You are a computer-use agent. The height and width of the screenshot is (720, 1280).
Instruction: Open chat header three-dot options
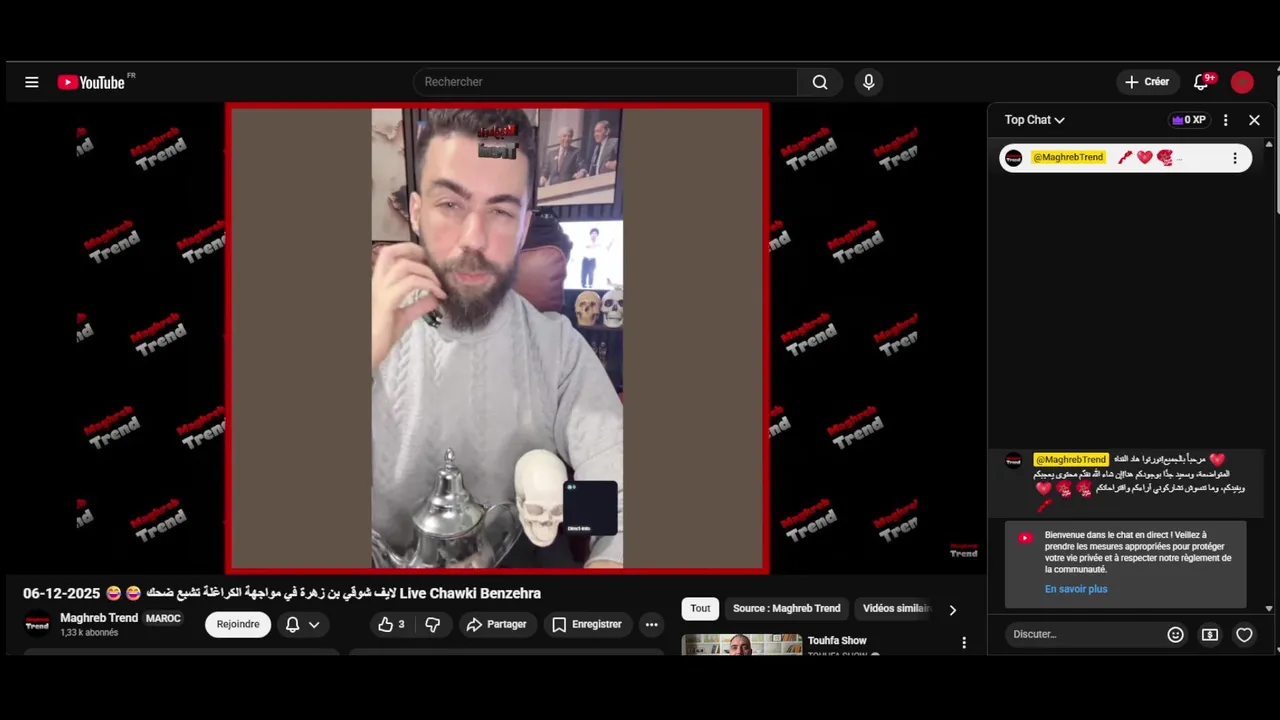tap(1225, 120)
